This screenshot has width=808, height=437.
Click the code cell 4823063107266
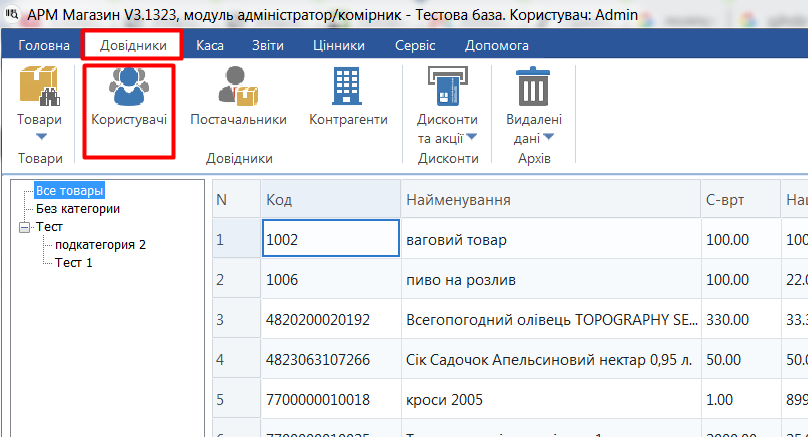(x=331, y=359)
